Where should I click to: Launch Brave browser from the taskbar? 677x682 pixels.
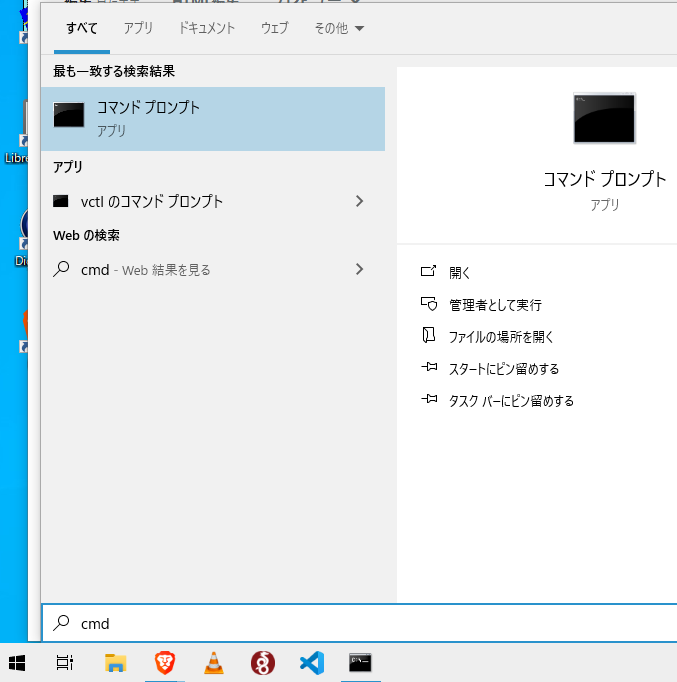point(165,663)
